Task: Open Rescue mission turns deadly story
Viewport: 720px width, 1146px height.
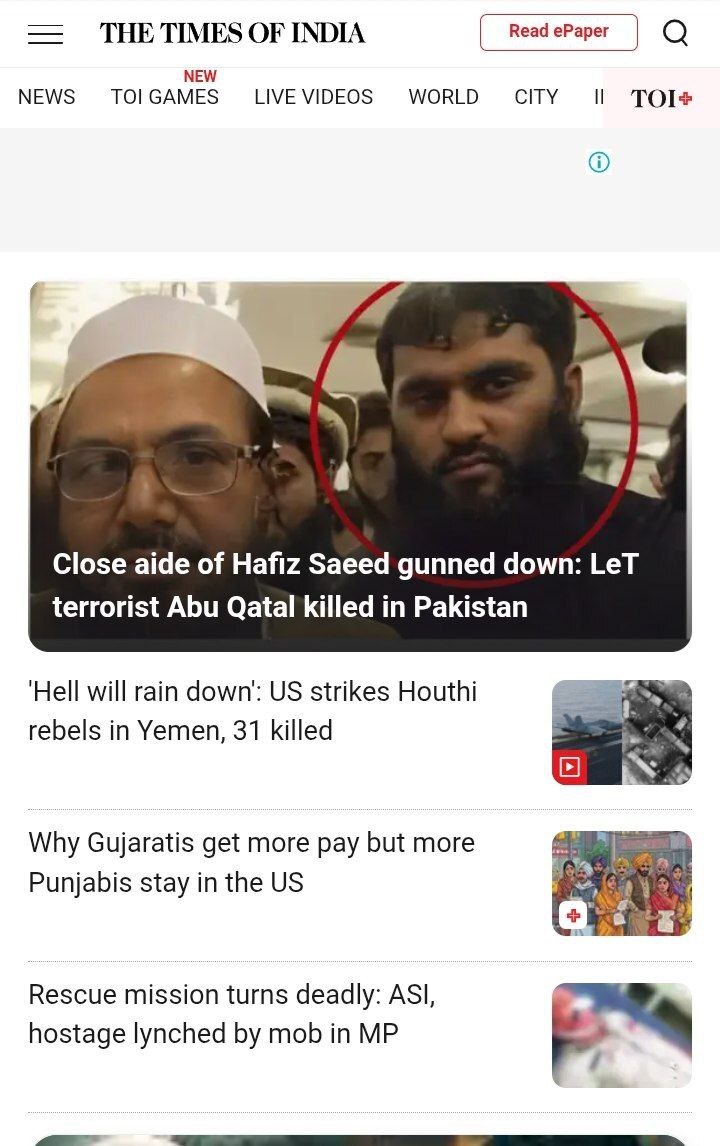Action: pyautogui.click(x=232, y=1014)
